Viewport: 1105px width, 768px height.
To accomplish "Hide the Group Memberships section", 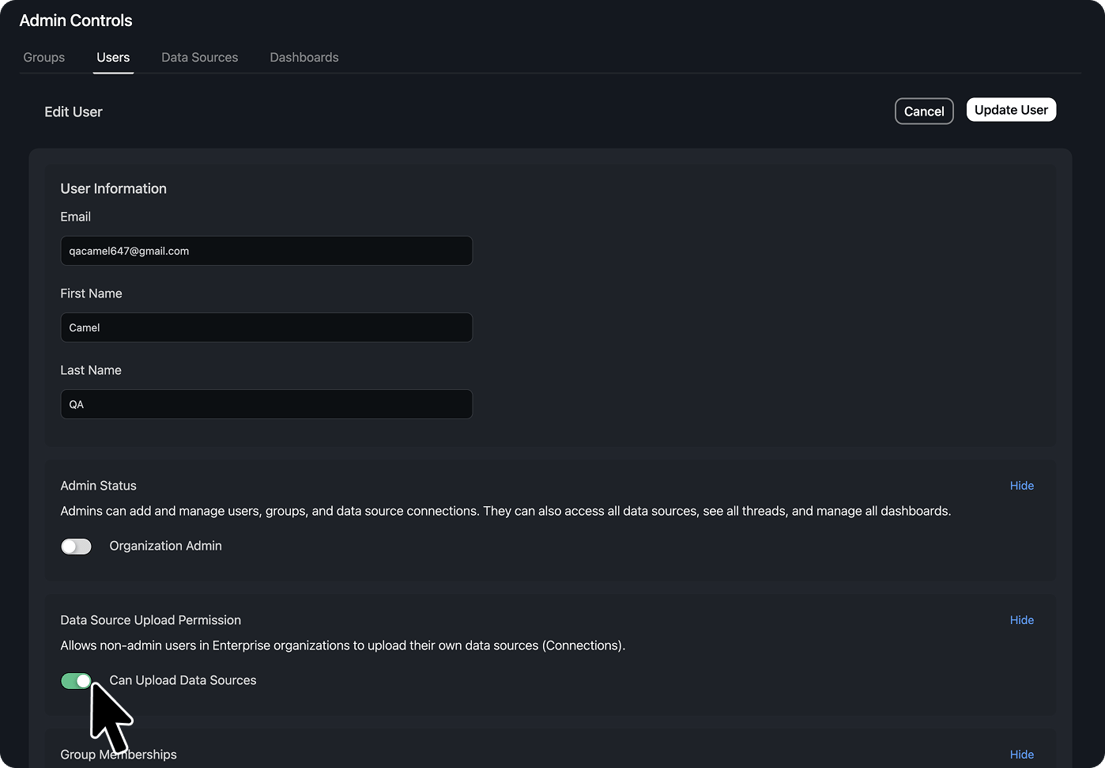I will (x=1021, y=755).
